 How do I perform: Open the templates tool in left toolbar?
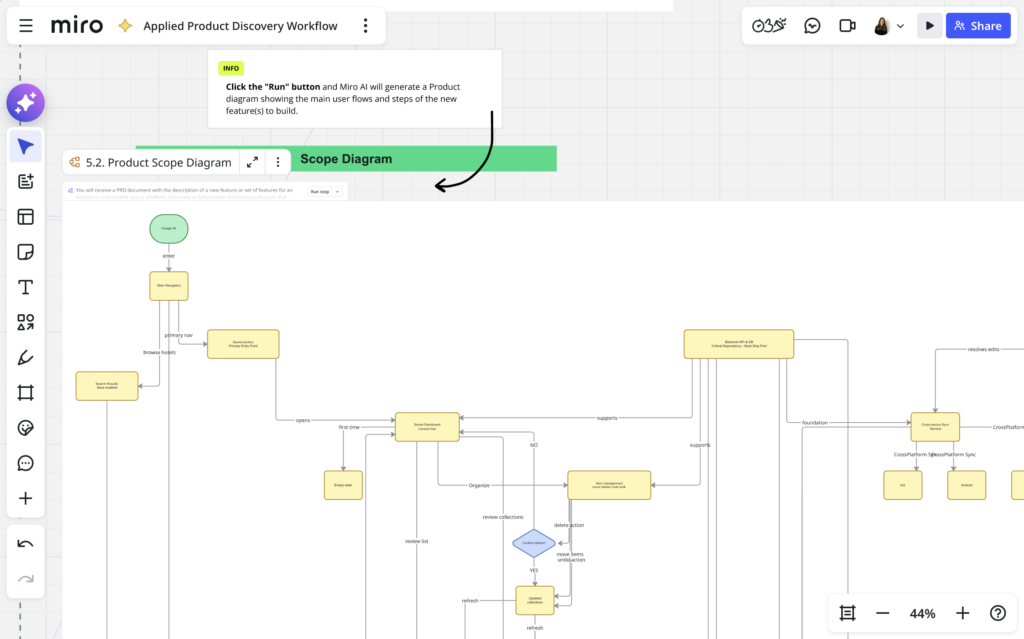pos(25,182)
